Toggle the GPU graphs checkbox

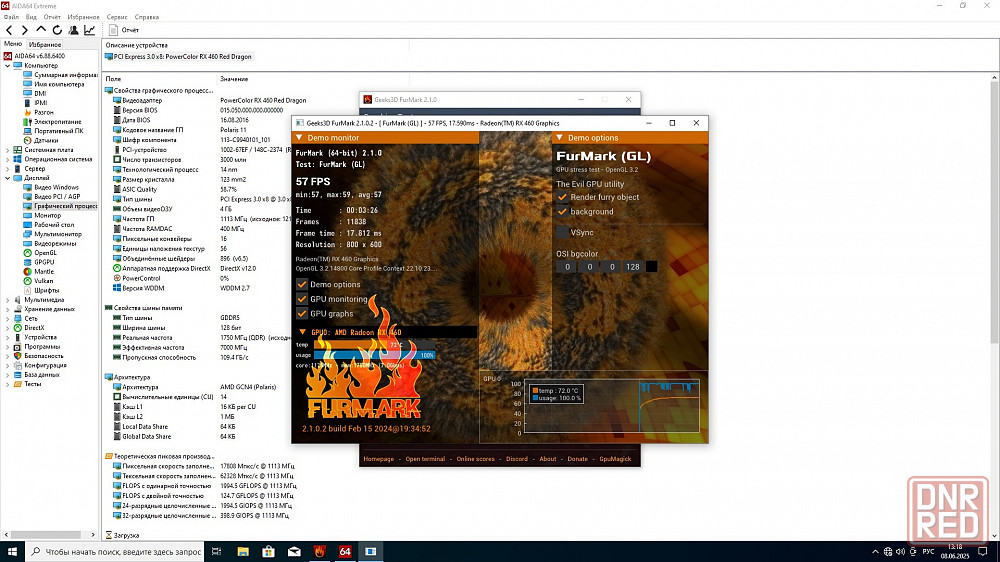pyautogui.click(x=302, y=314)
